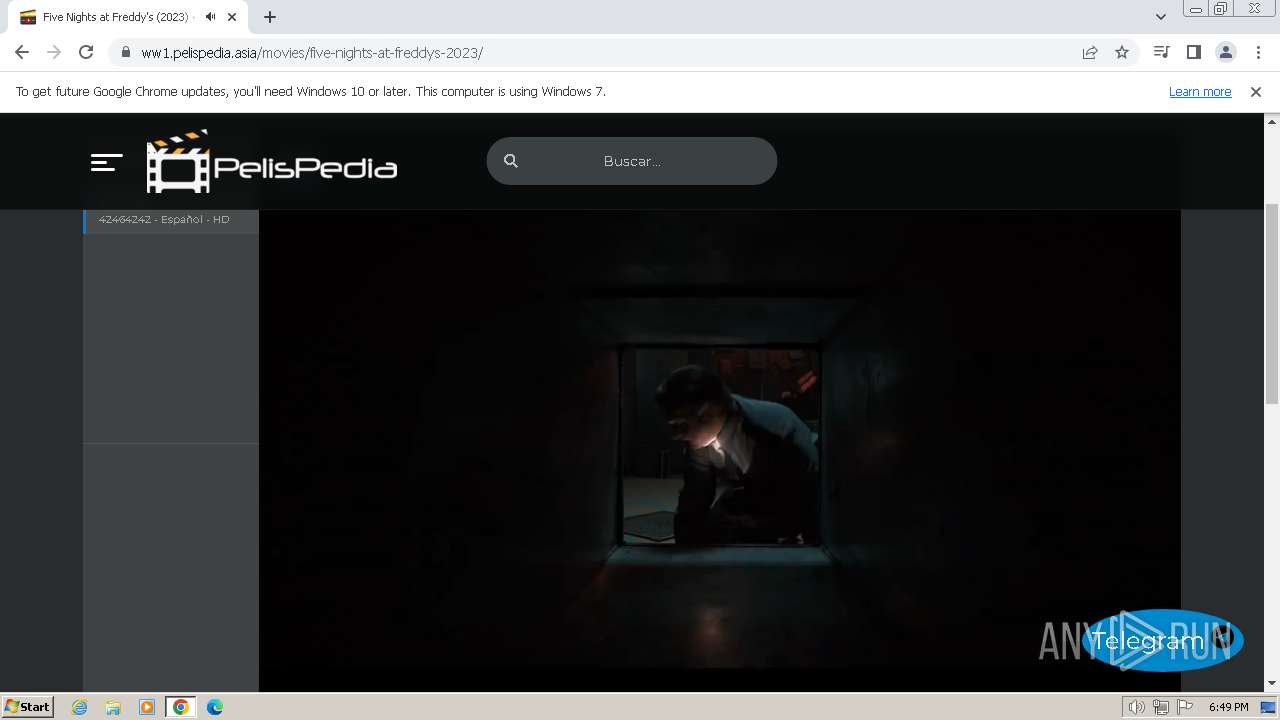This screenshot has width=1280, height=720.
Task: Click the search magnifier icon
Action: (511, 161)
